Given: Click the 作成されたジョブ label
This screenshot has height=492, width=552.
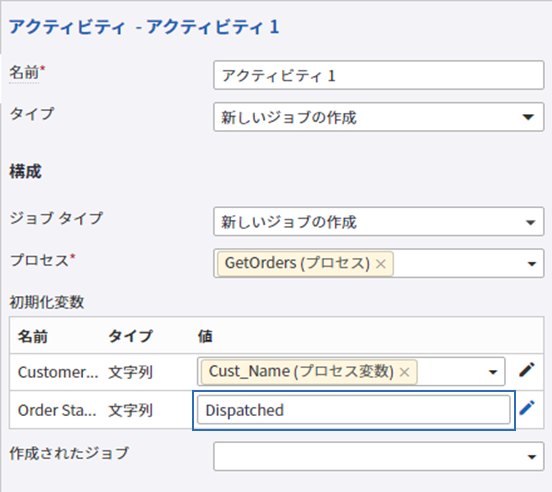Looking at the screenshot, I should 69,453.
